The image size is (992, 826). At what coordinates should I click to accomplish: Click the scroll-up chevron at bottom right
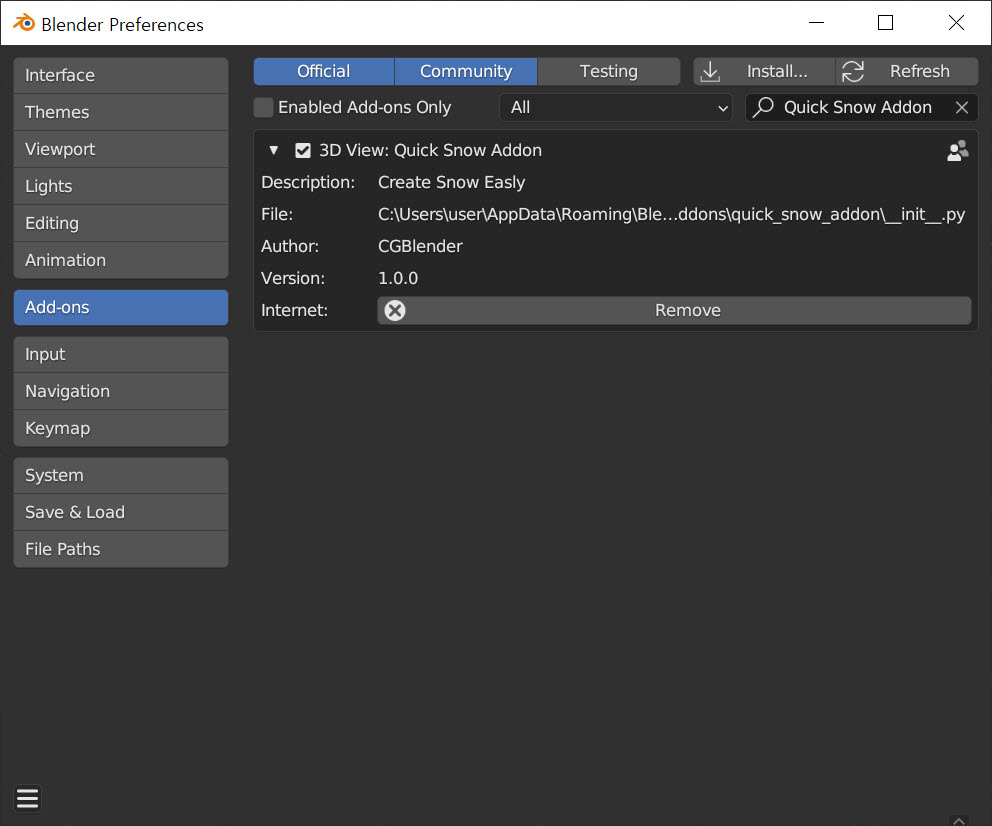pos(959,820)
